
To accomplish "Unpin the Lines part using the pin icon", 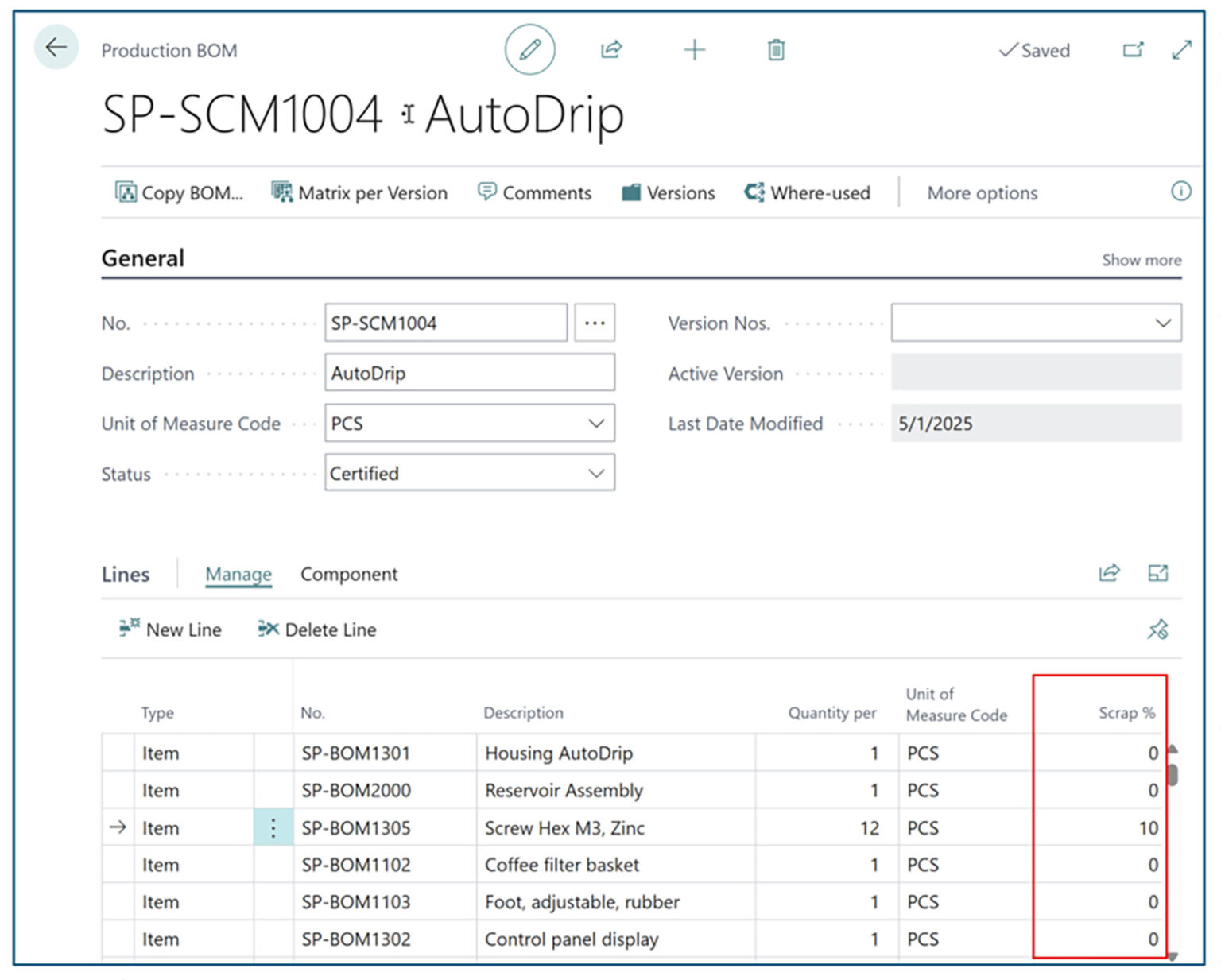I will pyautogui.click(x=1158, y=629).
